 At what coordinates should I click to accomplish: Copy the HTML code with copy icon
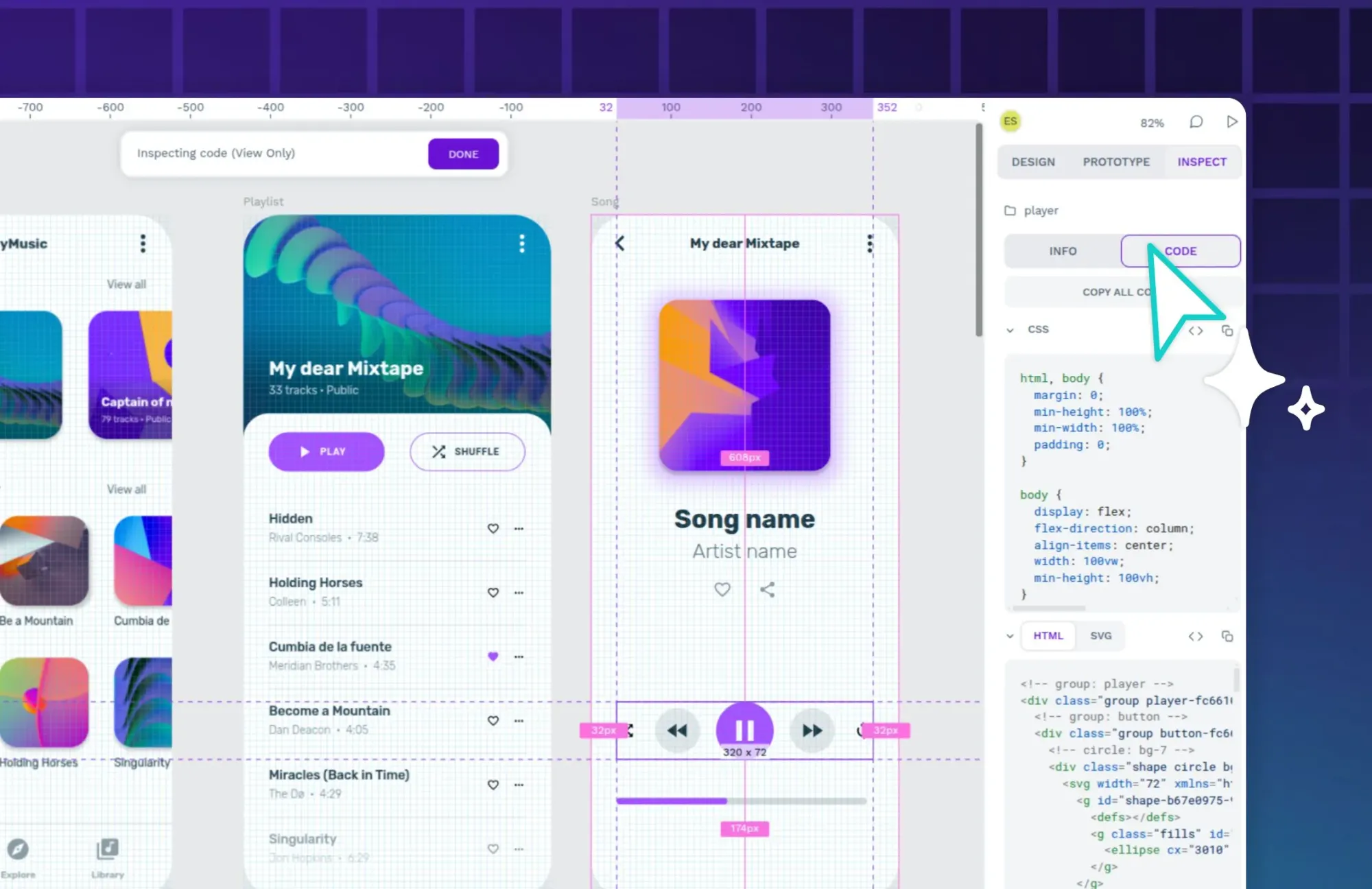pos(1227,637)
